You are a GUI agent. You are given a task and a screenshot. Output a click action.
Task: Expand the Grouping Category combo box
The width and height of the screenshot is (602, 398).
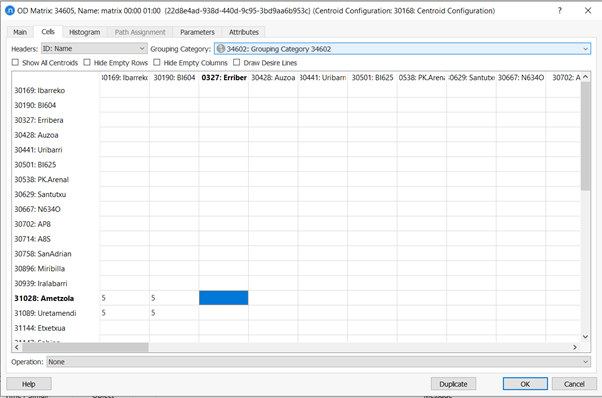pos(402,49)
